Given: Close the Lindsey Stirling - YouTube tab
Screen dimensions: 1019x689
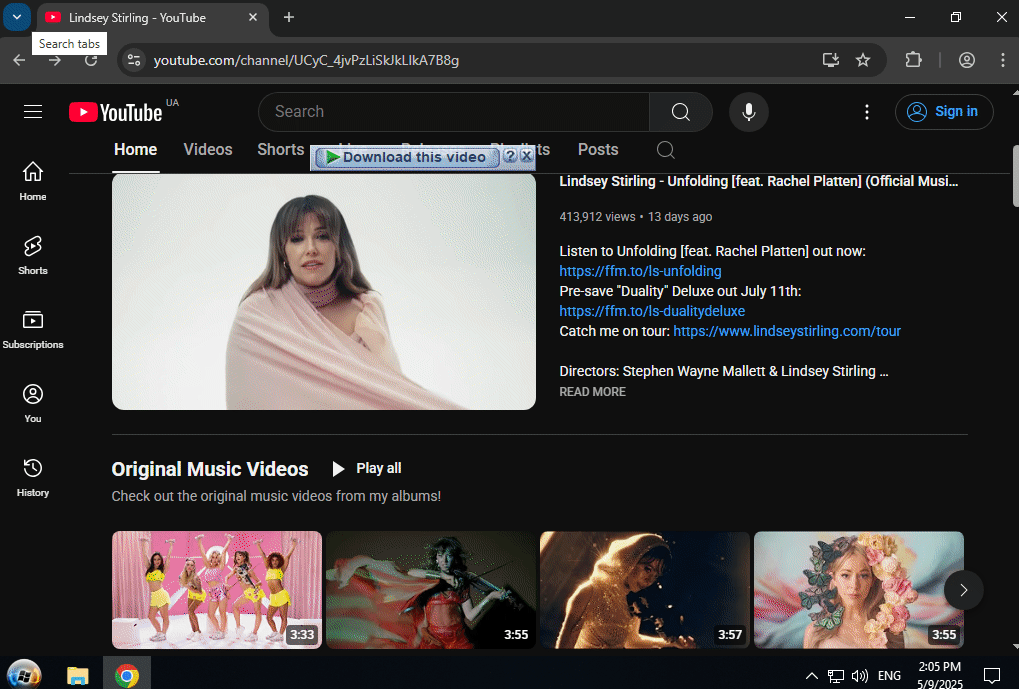Looking at the screenshot, I should point(253,18).
